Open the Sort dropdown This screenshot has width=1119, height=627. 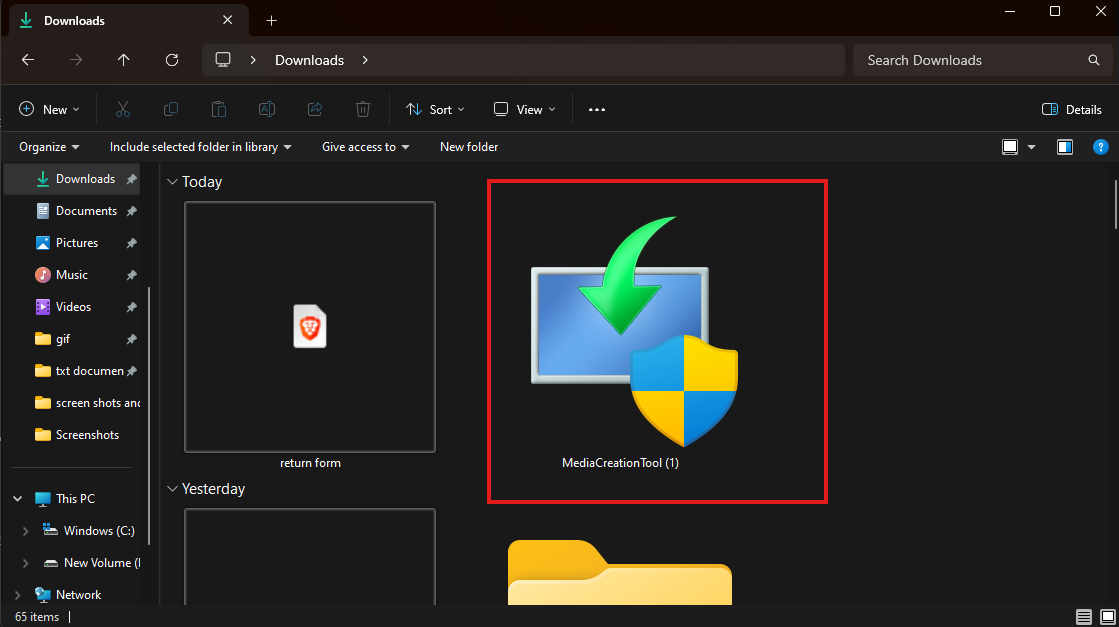(x=435, y=109)
